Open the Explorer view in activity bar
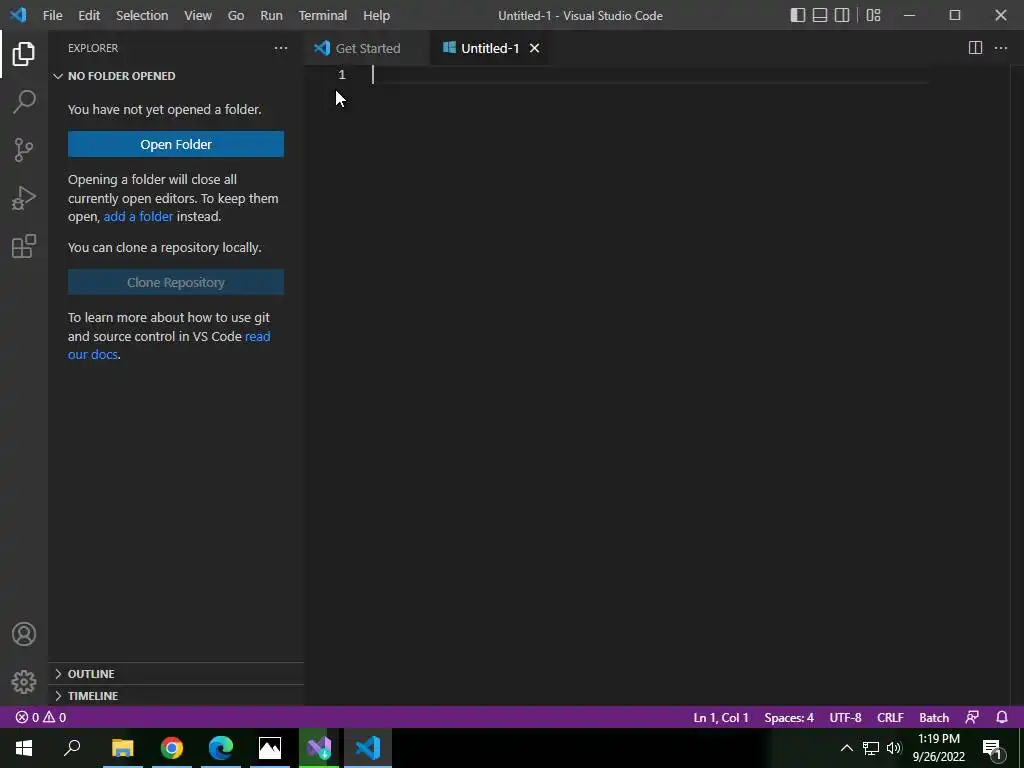This screenshot has width=1024, height=768. (x=24, y=54)
